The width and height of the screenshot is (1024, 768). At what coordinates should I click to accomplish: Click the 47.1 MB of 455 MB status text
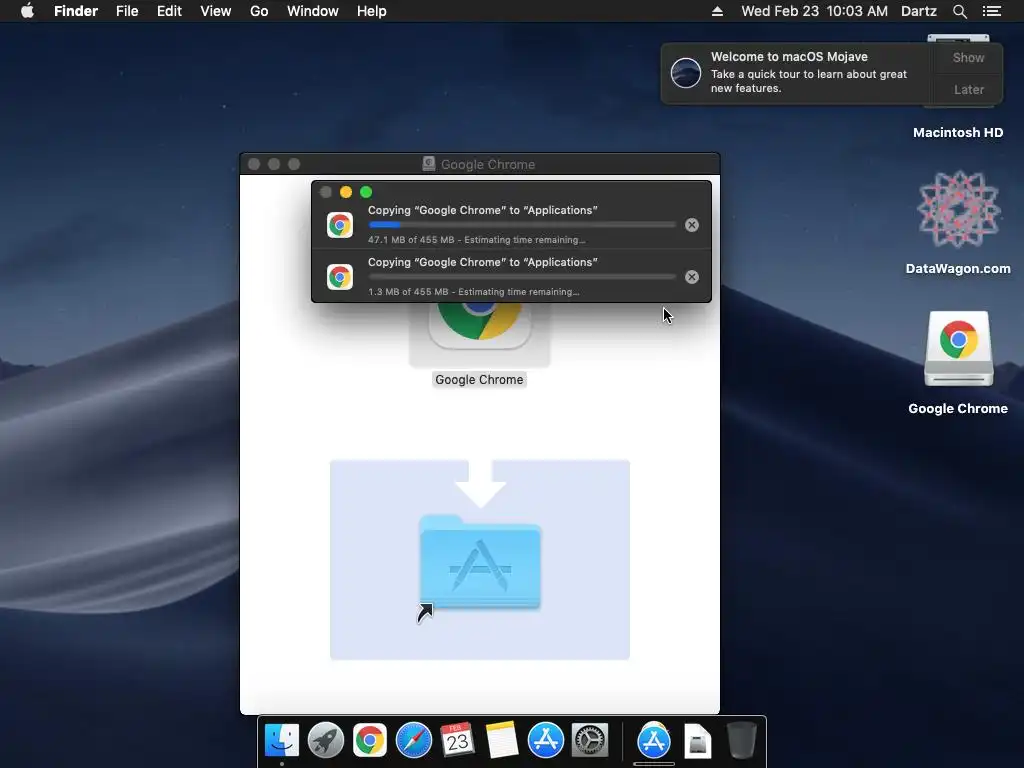(477, 240)
